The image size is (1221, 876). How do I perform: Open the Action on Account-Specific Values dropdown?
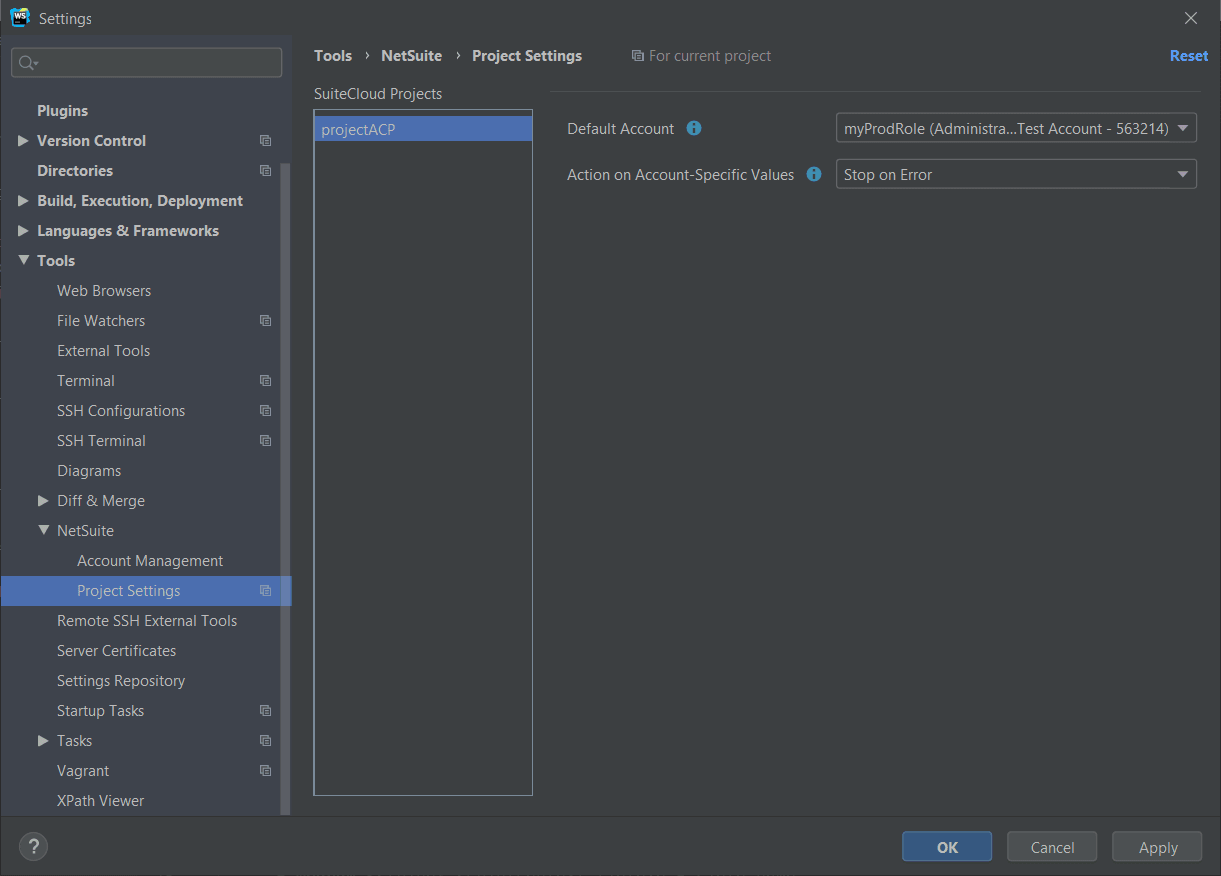[1016, 174]
